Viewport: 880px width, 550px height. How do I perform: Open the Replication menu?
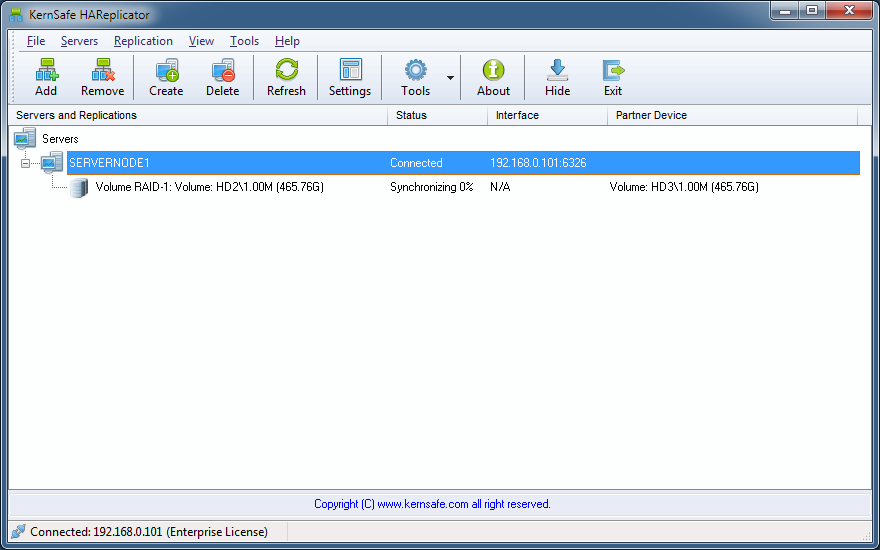(143, 41)
